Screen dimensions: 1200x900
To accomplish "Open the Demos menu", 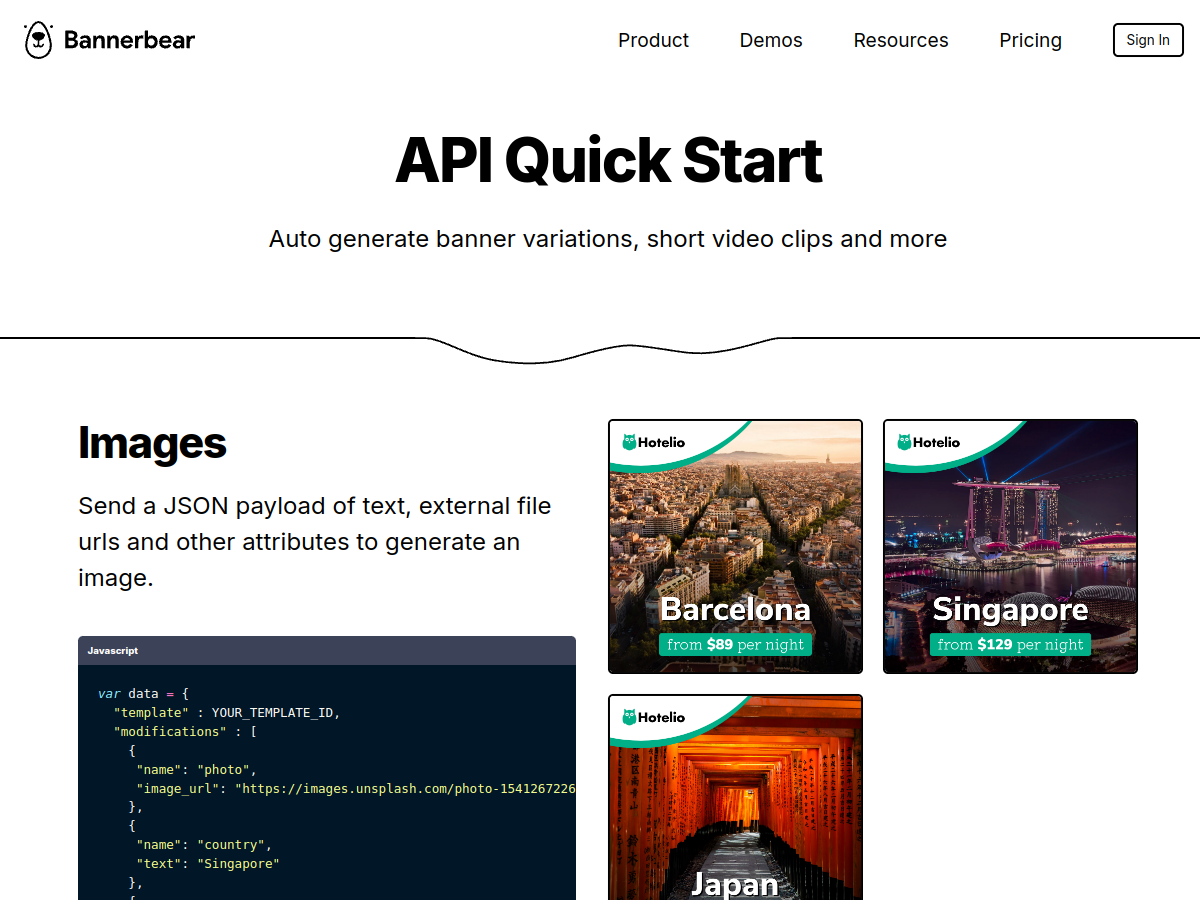I will (x=770, y=40).
